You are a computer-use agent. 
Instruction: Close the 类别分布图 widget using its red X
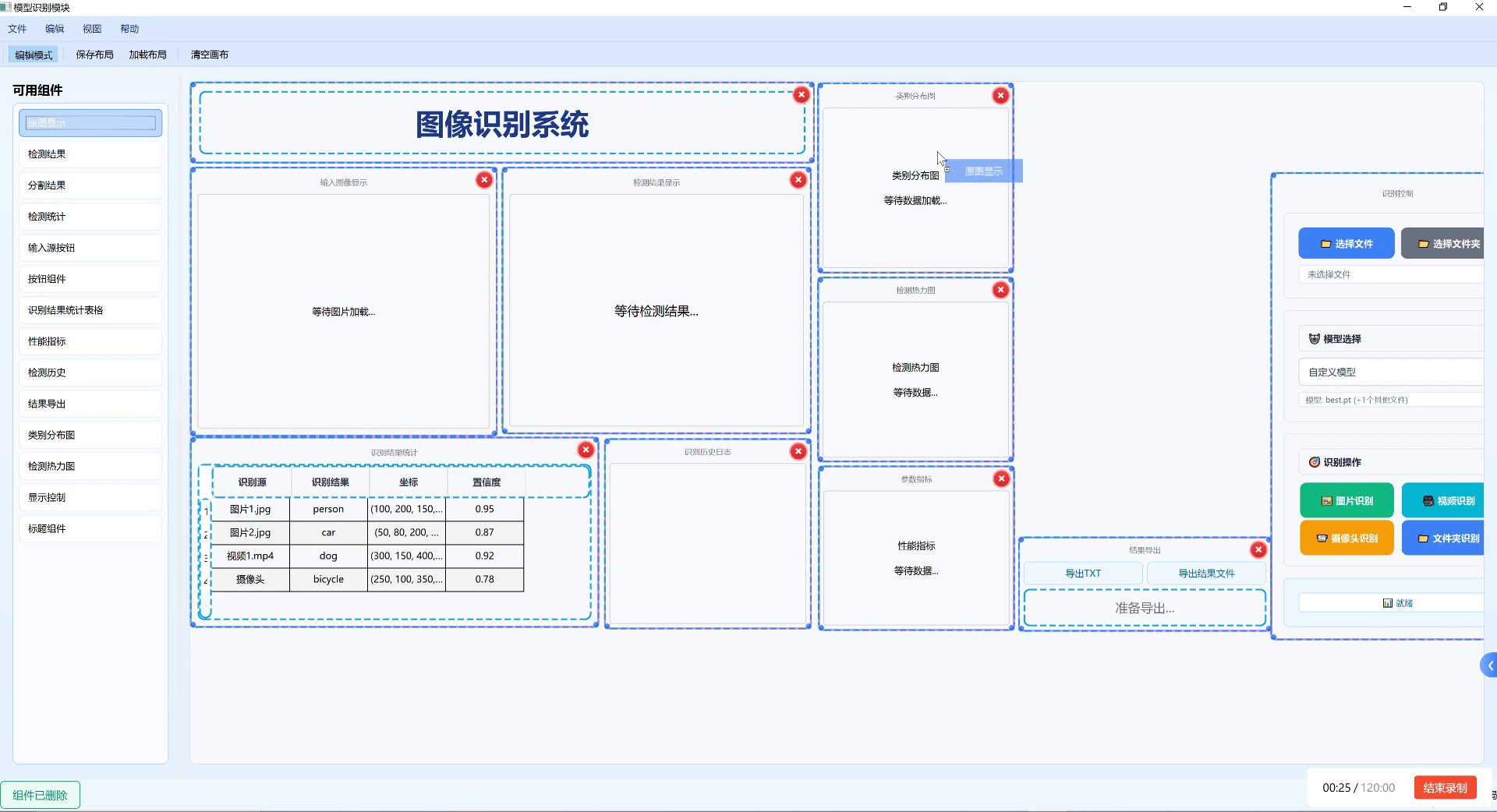click(x=1000, y=96)
